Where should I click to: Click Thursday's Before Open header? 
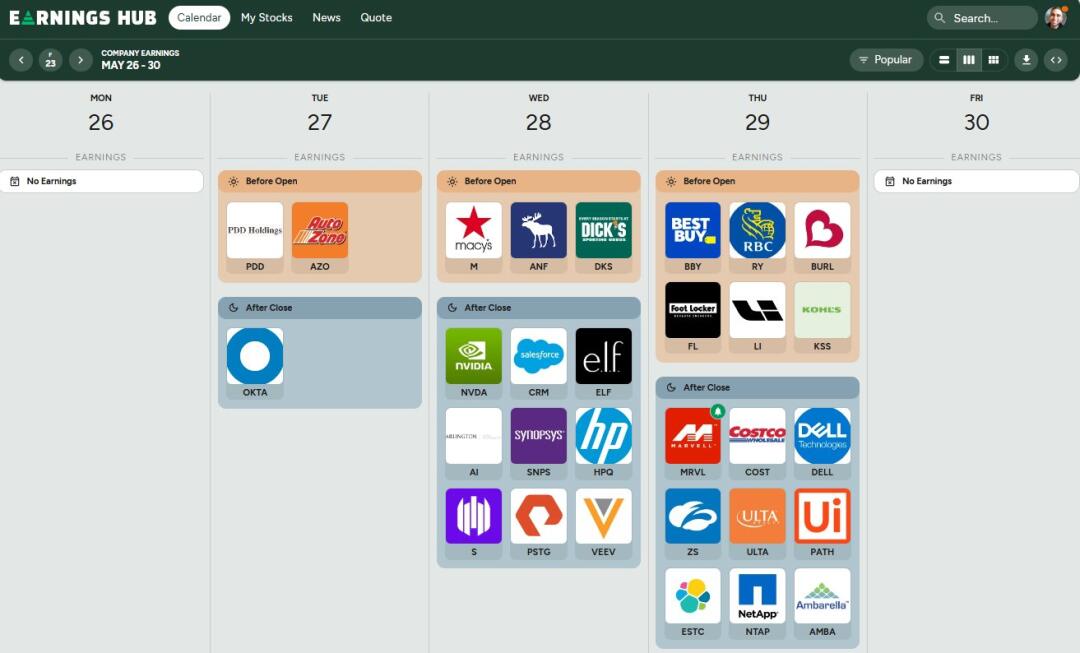[x=758, y=181]
